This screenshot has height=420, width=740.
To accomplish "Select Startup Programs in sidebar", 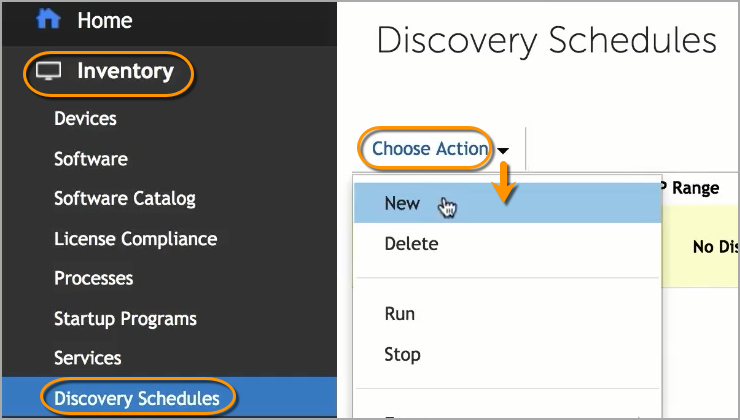I will (x=125, y=319).
